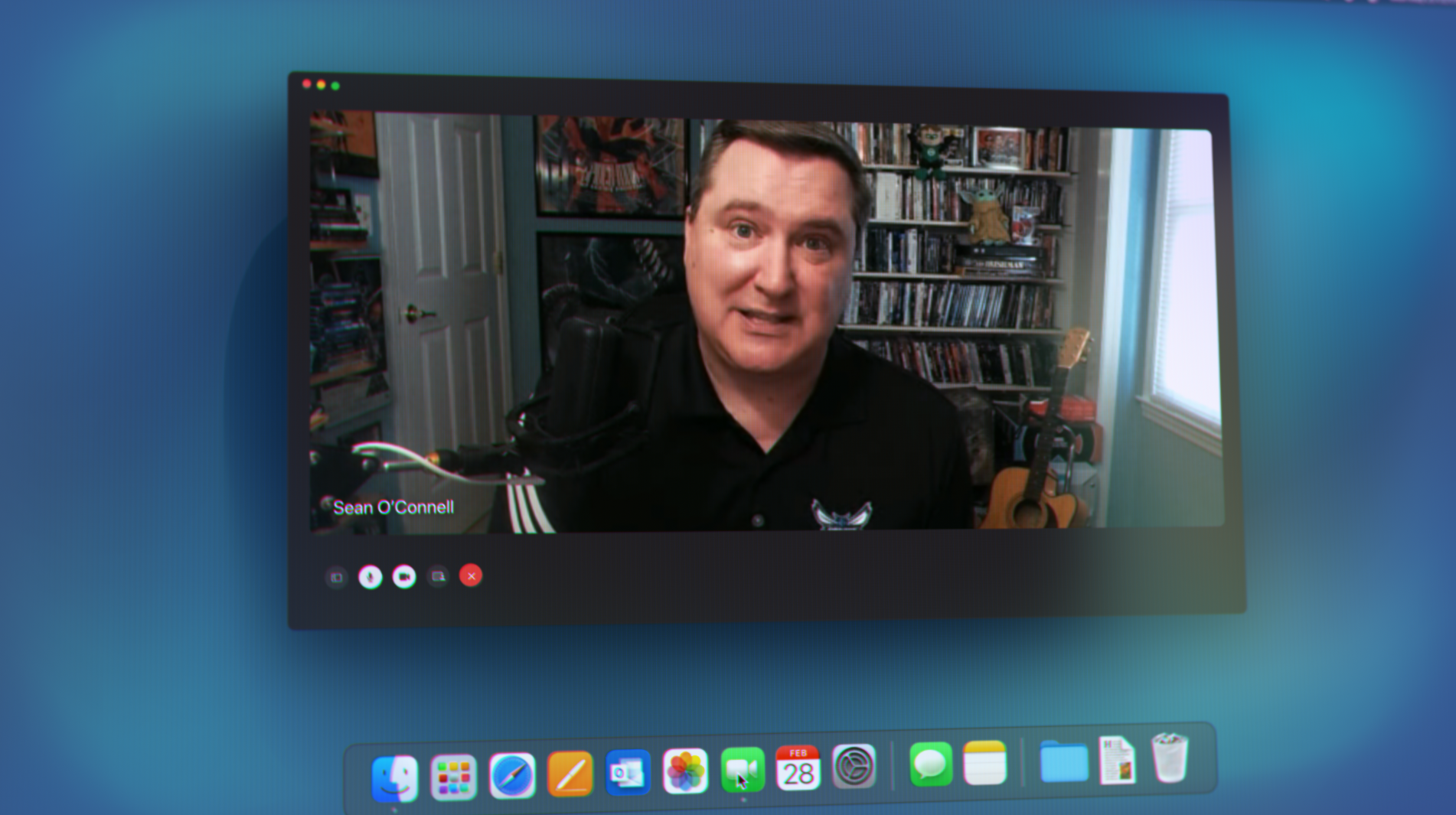Open Launchpad from the dock
1456x815 pixels.
pos(453,778)
